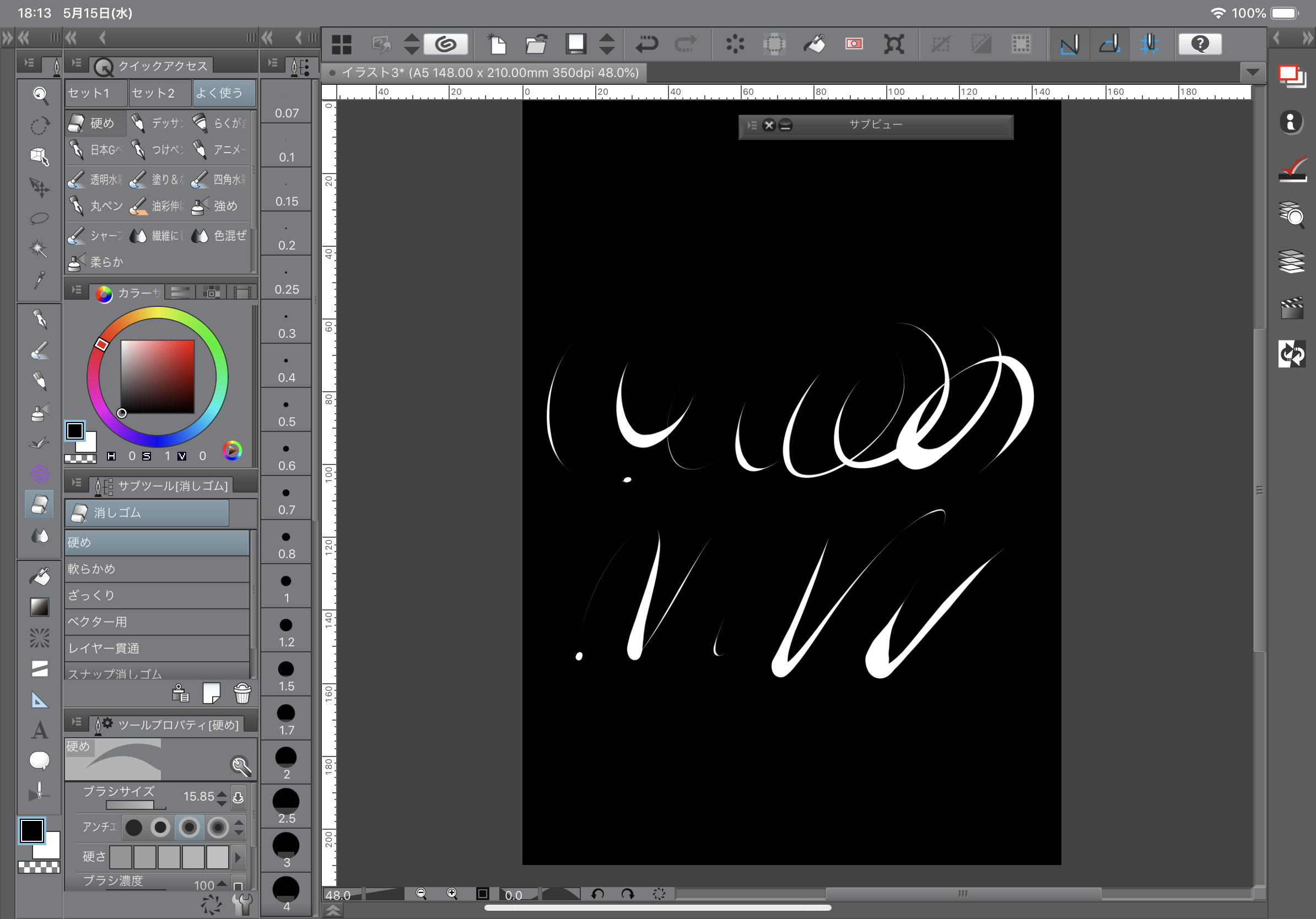Open the canvas tab dropdown arrow
This screenshot has width=1316, height=919.
pyautogui.click(x=1253, y=73)
